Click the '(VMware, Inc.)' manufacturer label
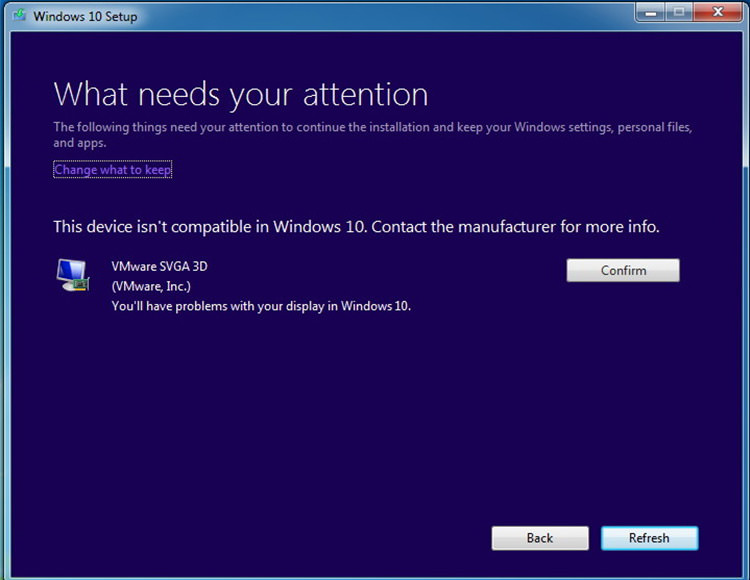 coord(152,287)
